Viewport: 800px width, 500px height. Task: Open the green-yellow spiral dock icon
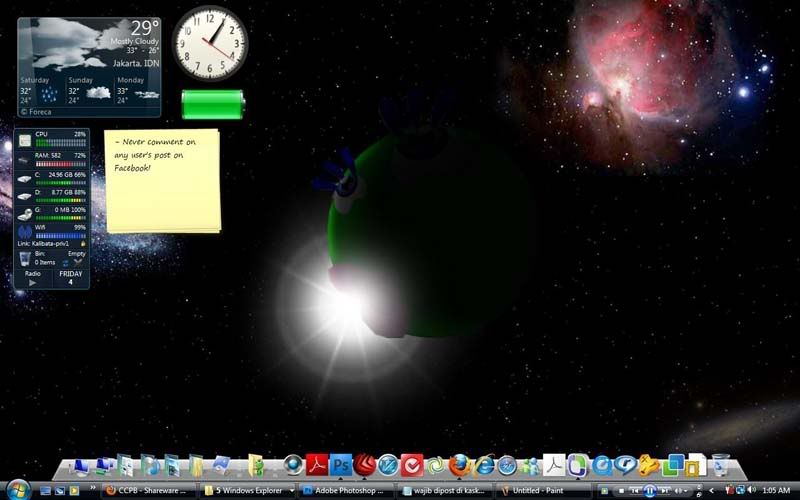point(436,466)
